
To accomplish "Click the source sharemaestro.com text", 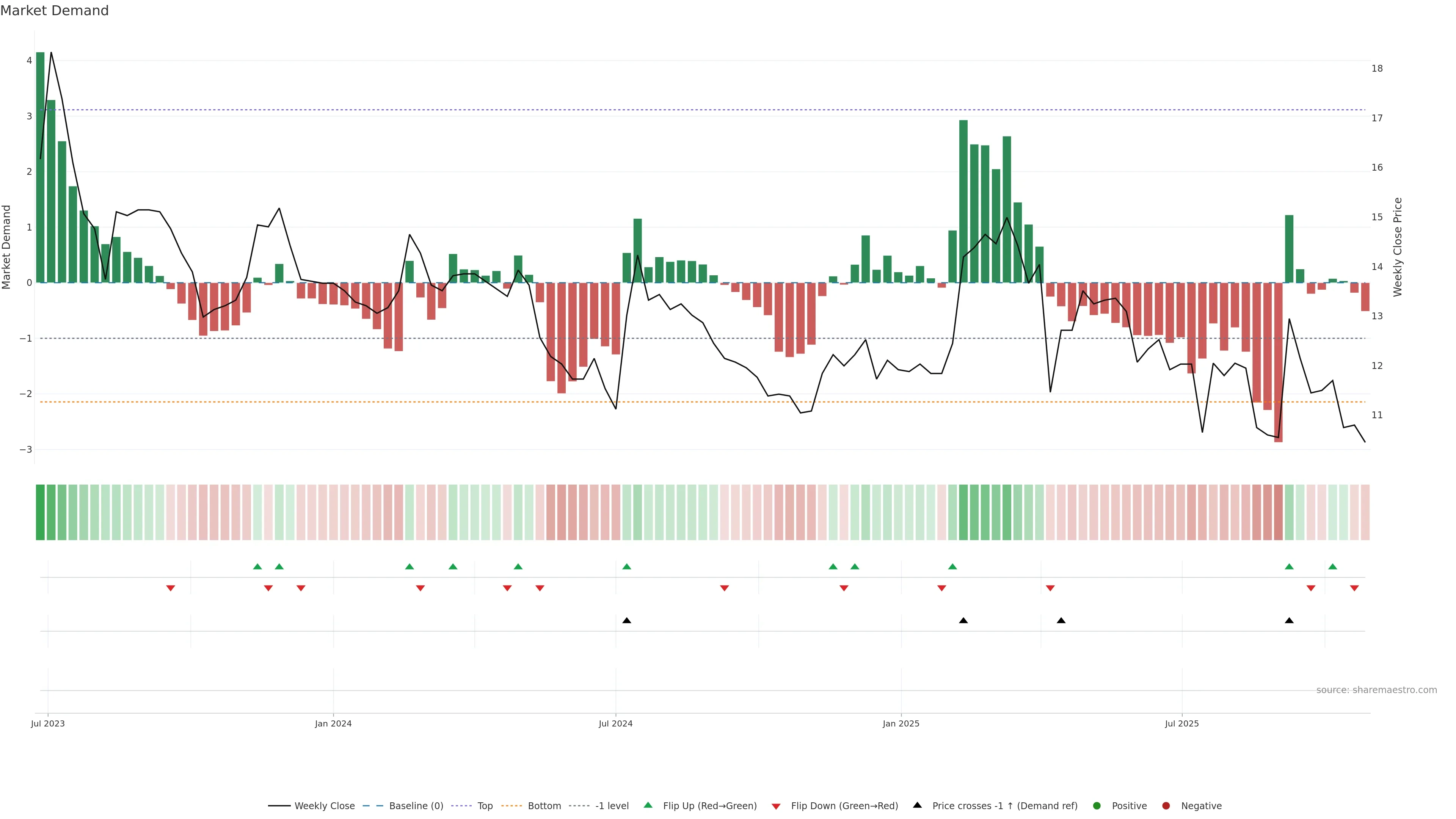I will click(1376, 690).
